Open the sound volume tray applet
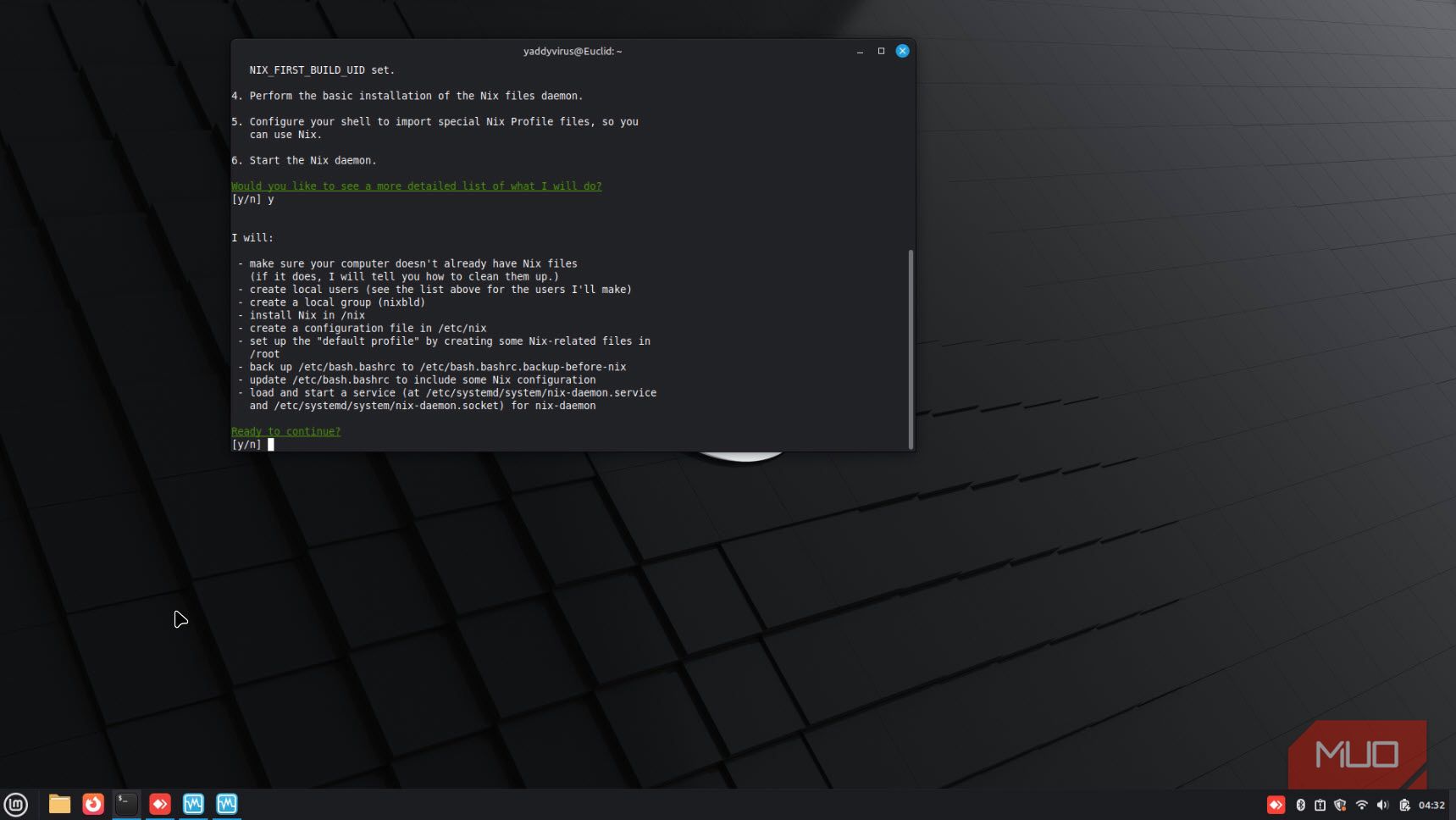The width and height of the screenshot is (1456, 820). pyautogui.click(x=1382, y=805)
